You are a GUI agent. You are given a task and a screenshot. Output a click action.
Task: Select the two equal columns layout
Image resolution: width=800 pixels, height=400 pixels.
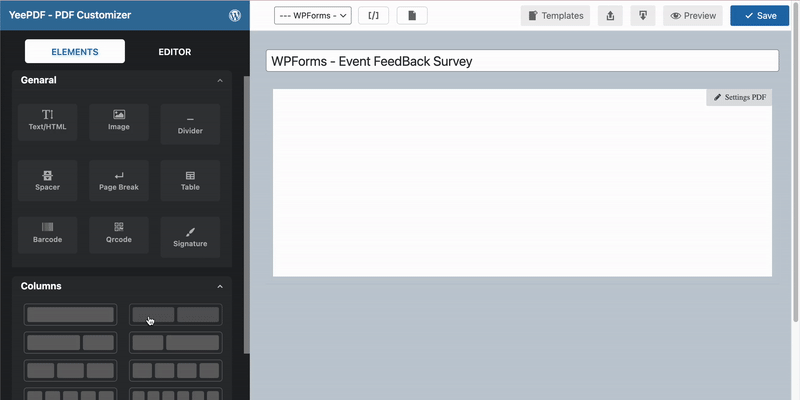(x=176, y=315)
